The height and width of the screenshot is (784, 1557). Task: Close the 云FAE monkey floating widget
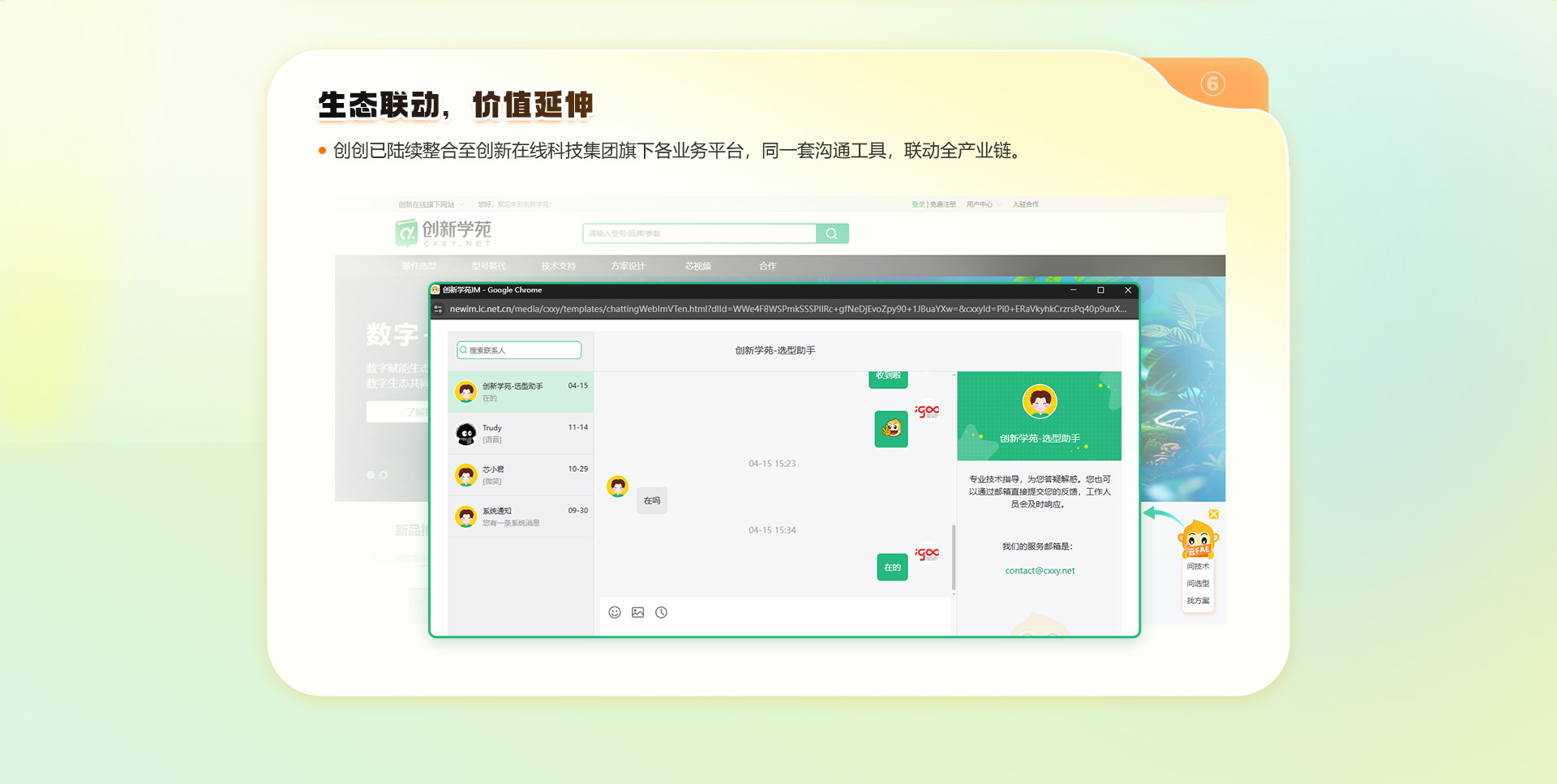pos(1214,514)
